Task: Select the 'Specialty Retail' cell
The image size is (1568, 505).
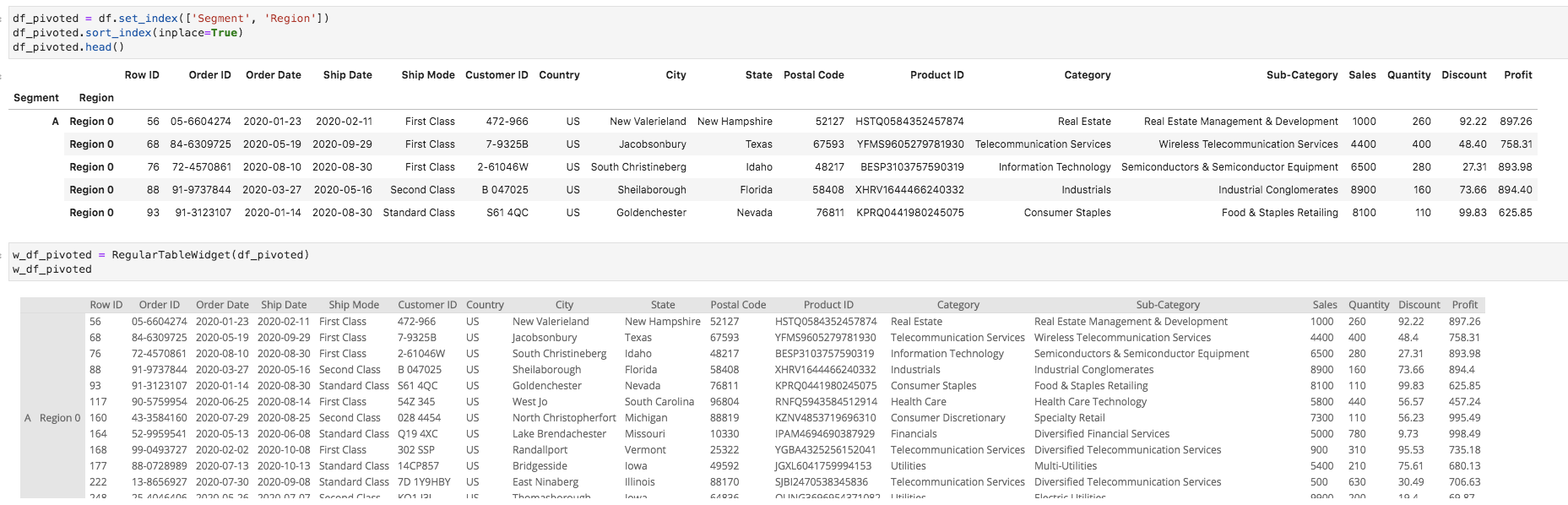Action: click(x=1070, y=418)
